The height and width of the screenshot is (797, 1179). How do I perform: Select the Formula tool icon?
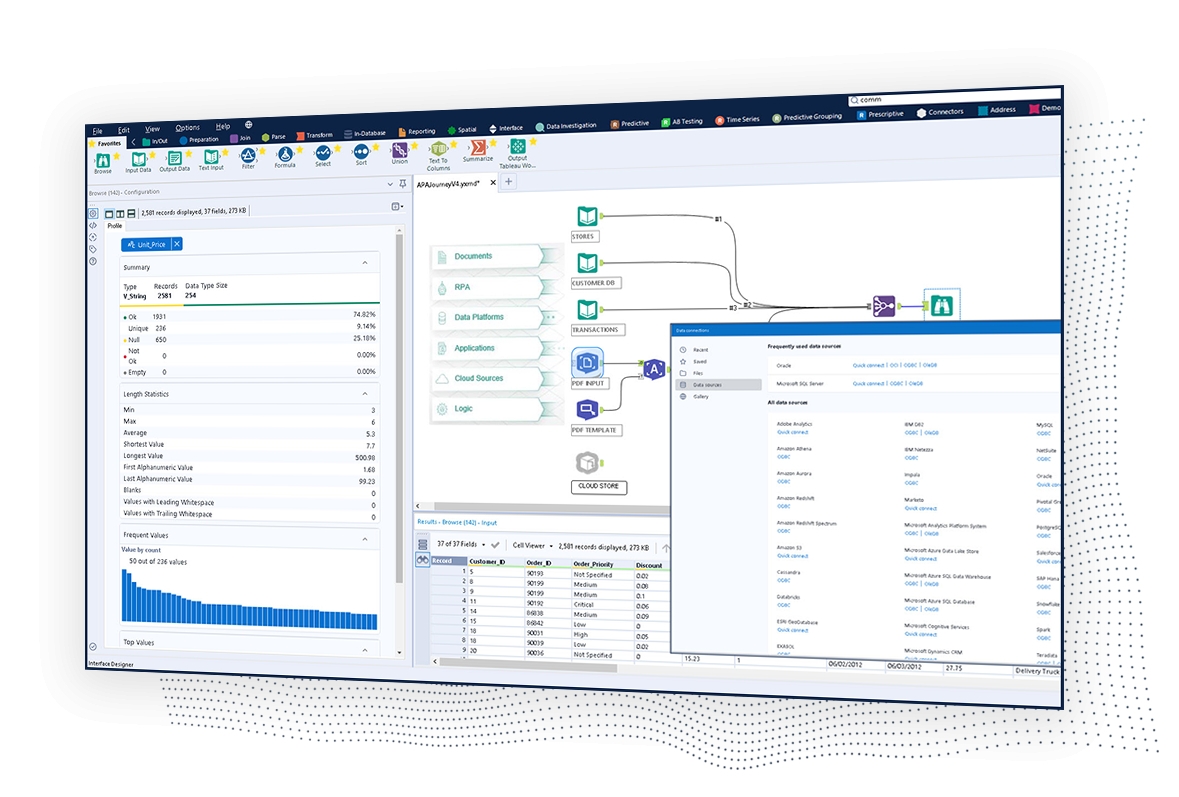pos(285,155)
